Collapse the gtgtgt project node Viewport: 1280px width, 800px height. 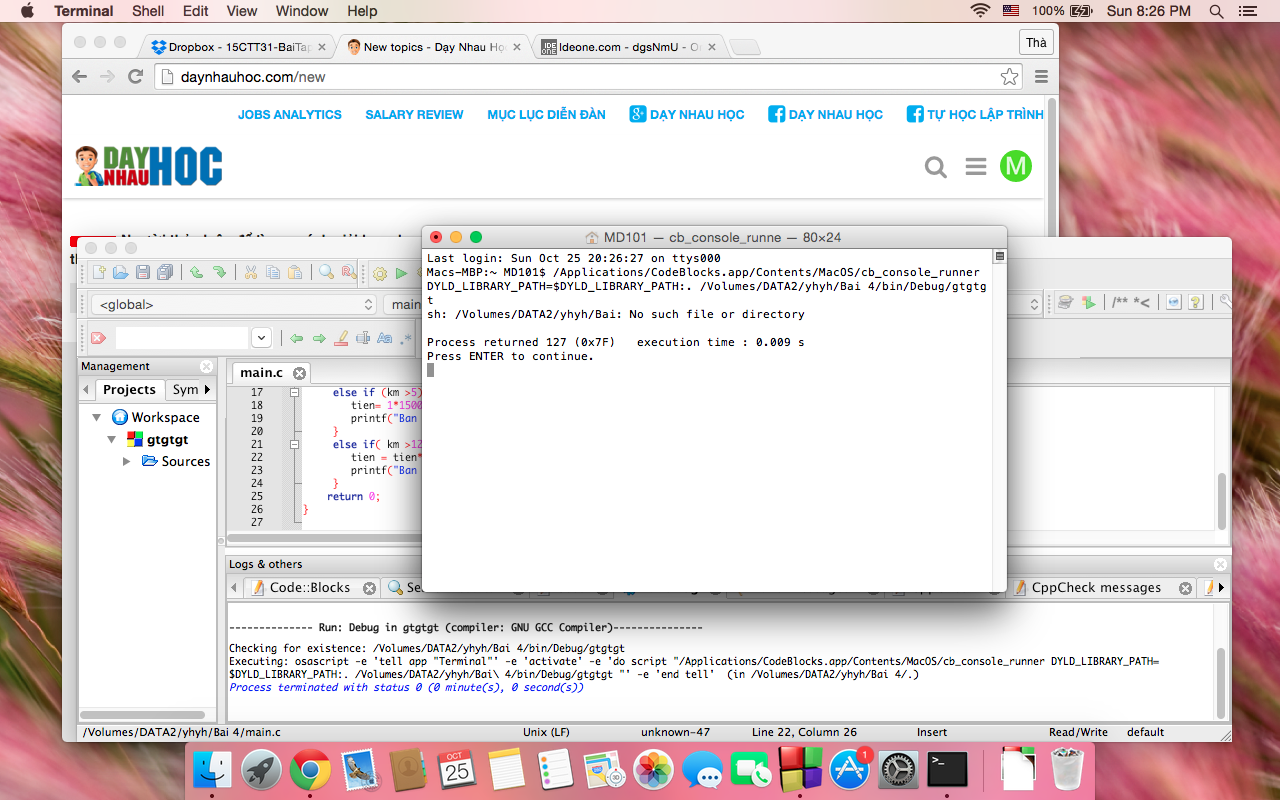pyautogui.click(x=112, y=439)
